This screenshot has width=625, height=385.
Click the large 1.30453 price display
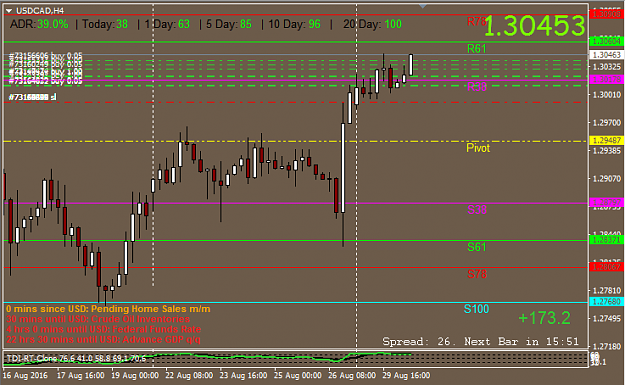click(535, 26)
